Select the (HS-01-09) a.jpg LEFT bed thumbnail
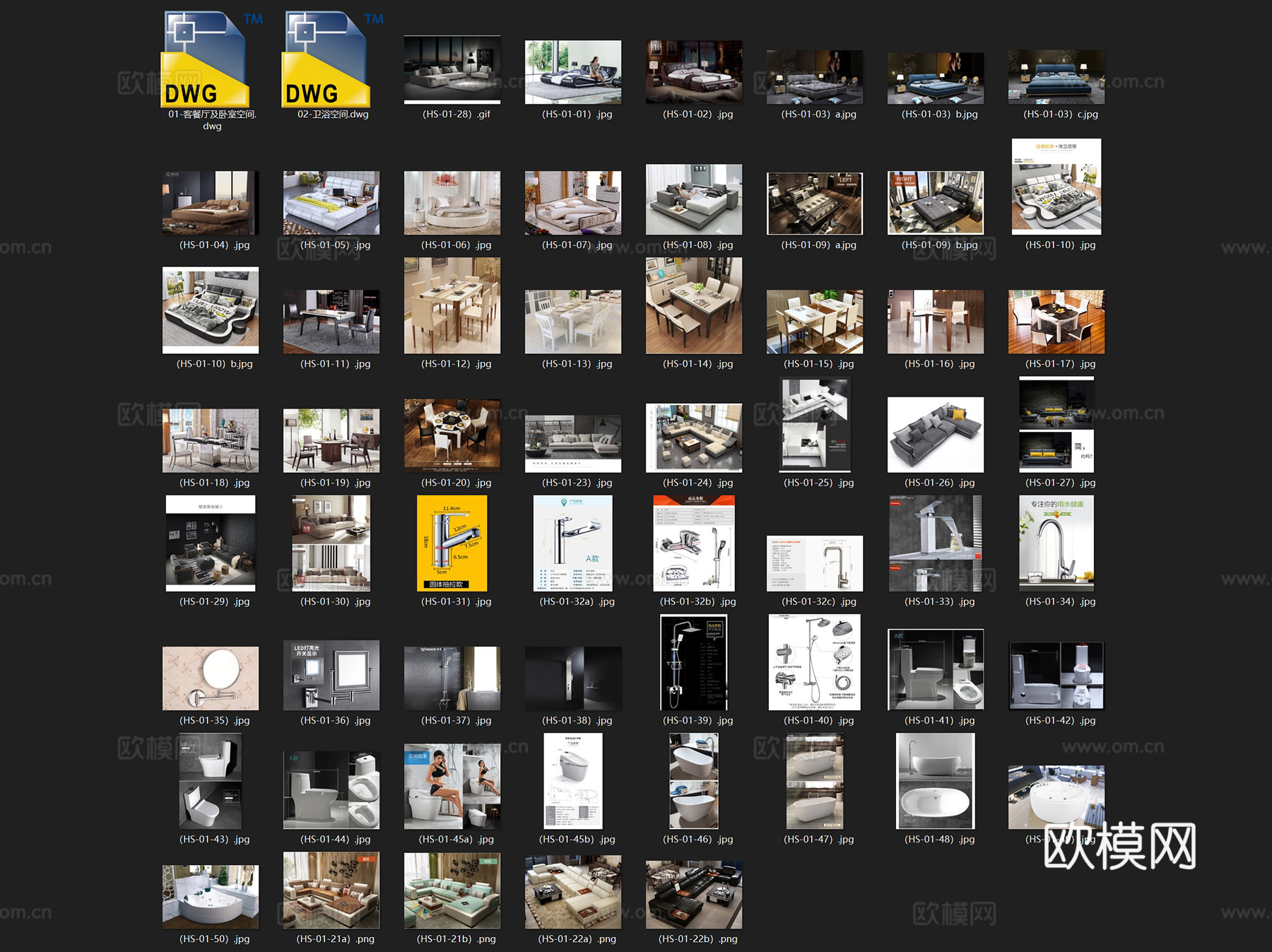The image size is (1272, 952). (815, 204)
